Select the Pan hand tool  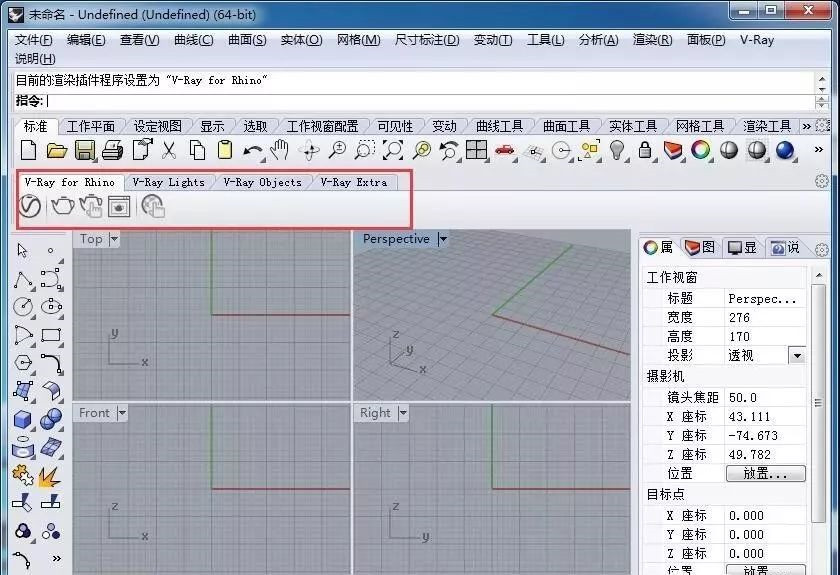281,150
